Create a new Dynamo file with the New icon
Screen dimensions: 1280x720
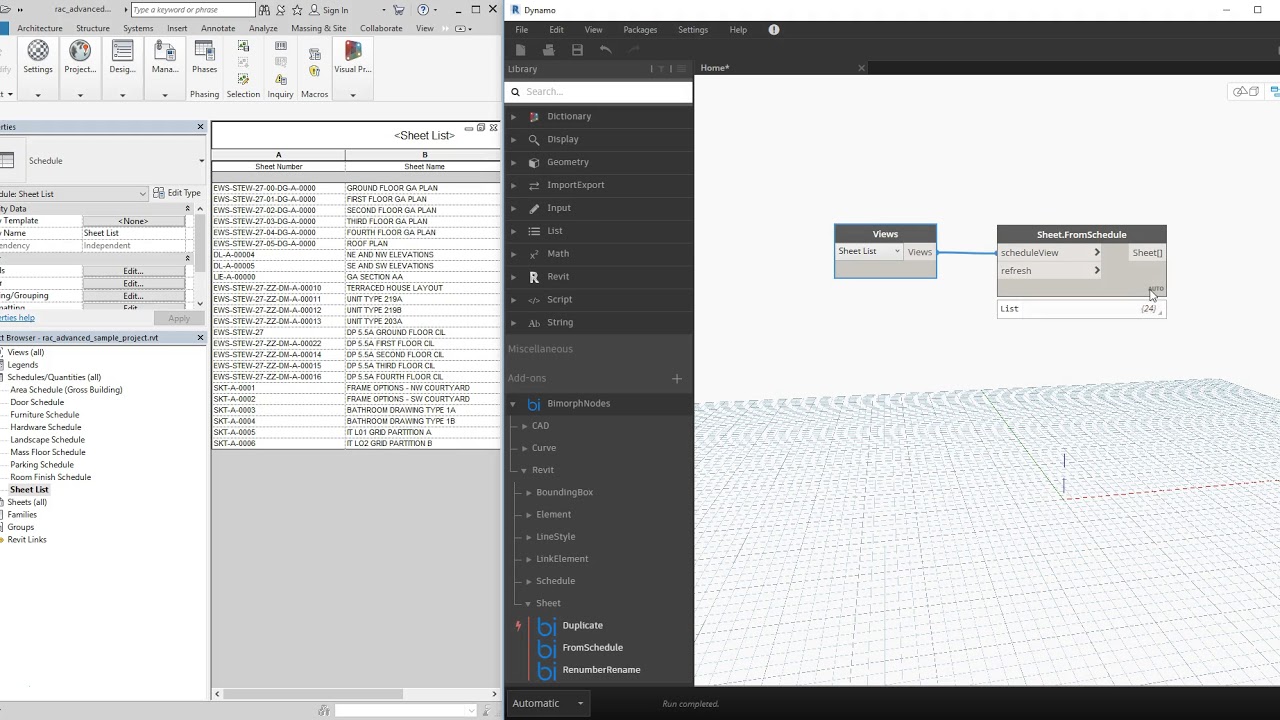point(520,49)
